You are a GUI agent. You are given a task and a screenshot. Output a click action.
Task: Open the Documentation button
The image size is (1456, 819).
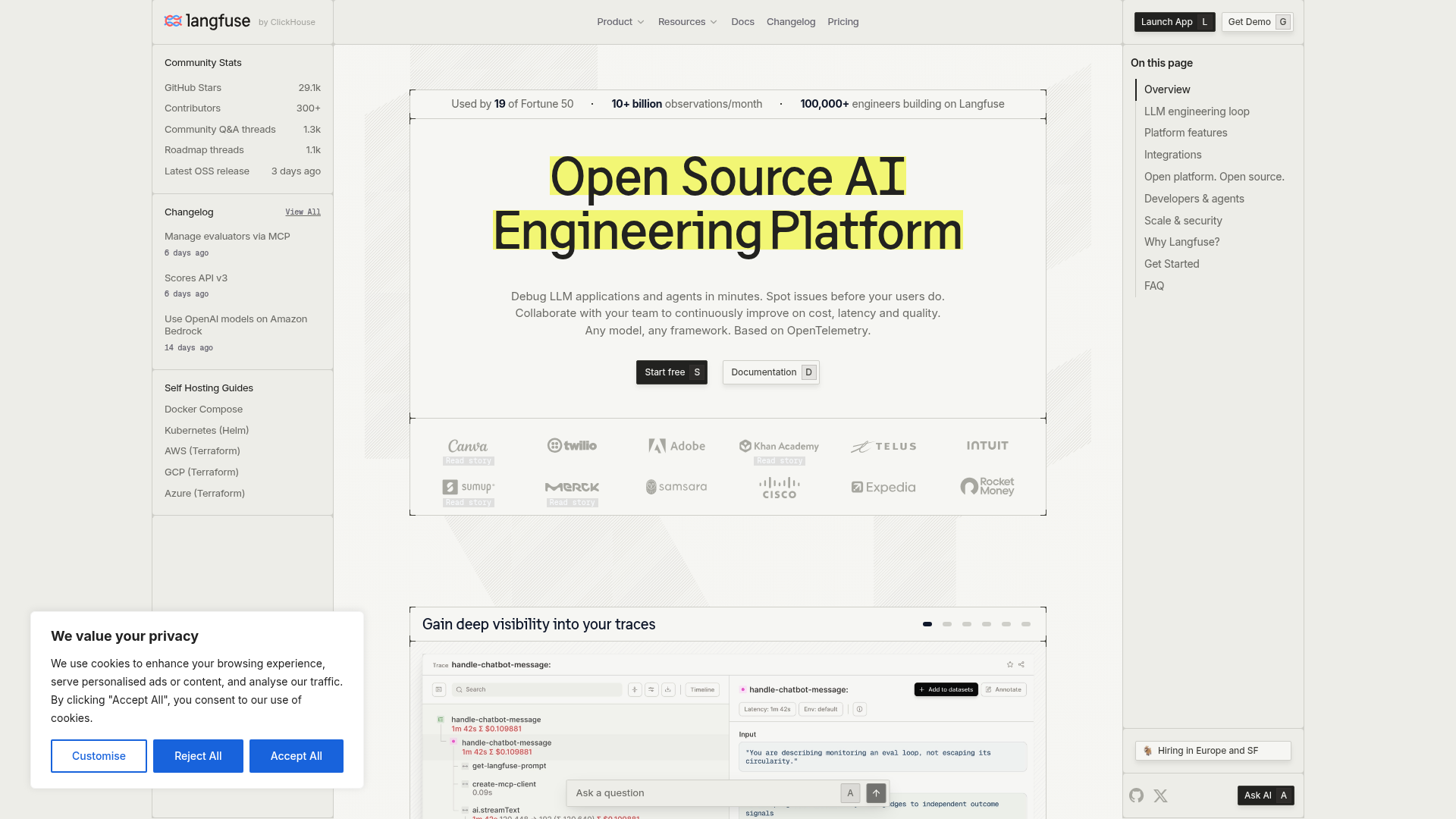click(x=771, y=372)
